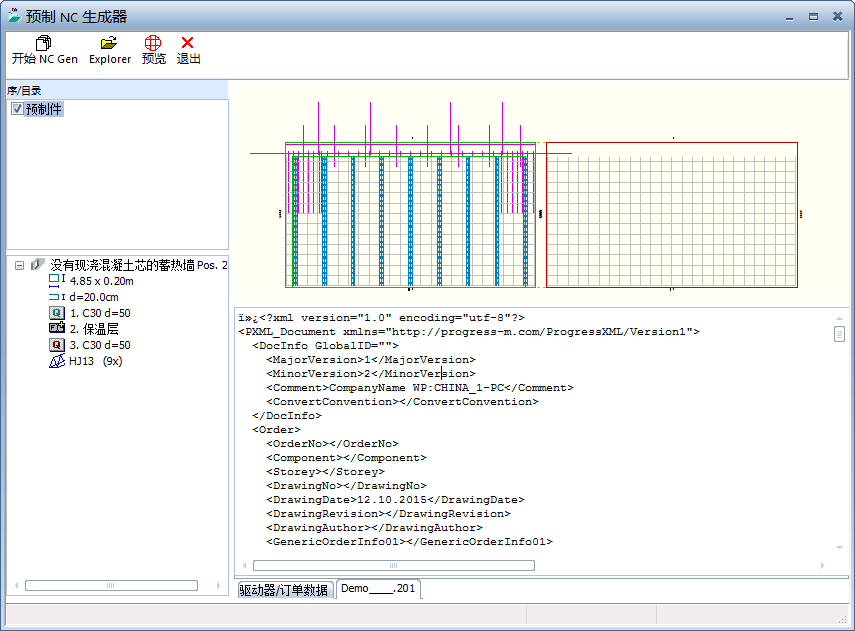Start NC Gen with the 开始 NC Gen icon
Image resolution: width=855 pixels, height=631 pixels.
click(x=44, y=43)
